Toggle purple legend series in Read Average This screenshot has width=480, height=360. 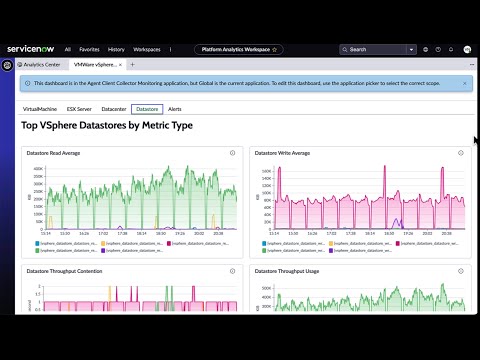[132, 250]
